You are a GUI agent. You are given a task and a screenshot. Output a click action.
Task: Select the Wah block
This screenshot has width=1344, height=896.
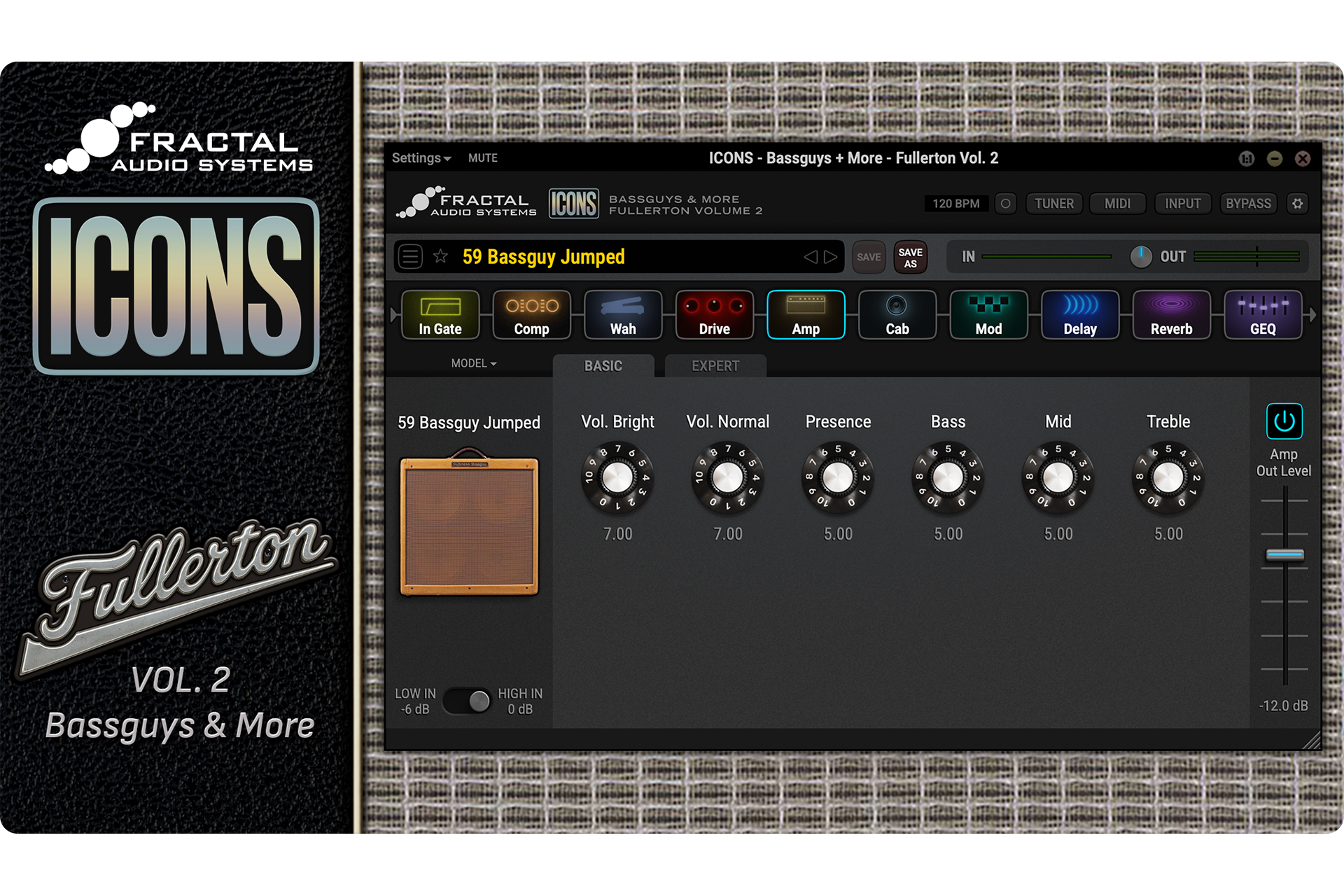coord(622,315)
